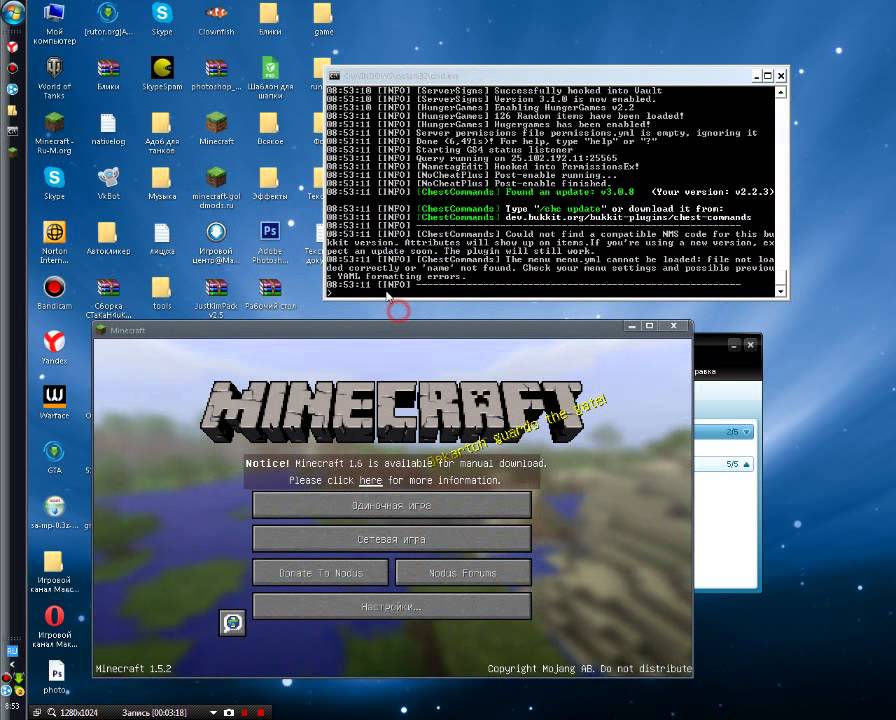This screenshot has height=720, width=896.
Task: Open the game folder at top
Action: [323, 19]
